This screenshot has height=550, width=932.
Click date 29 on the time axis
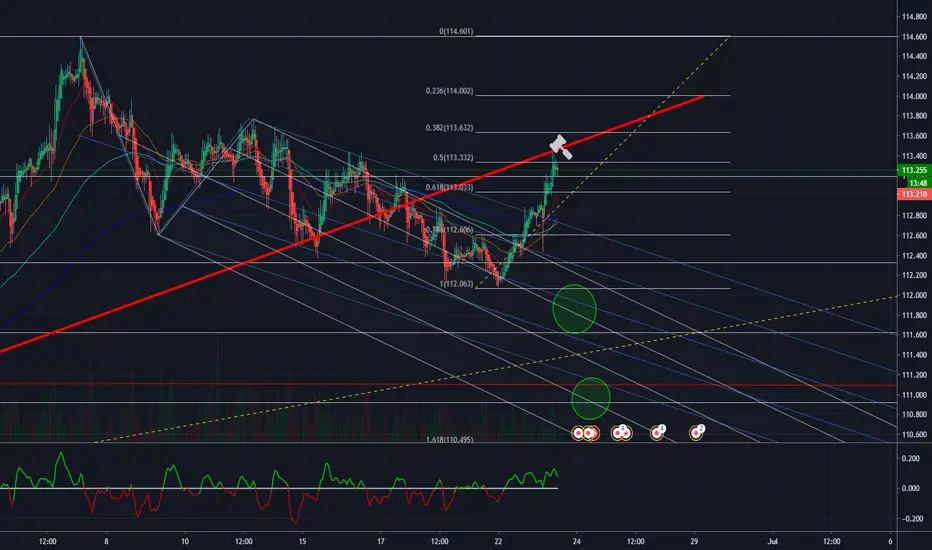694,541
